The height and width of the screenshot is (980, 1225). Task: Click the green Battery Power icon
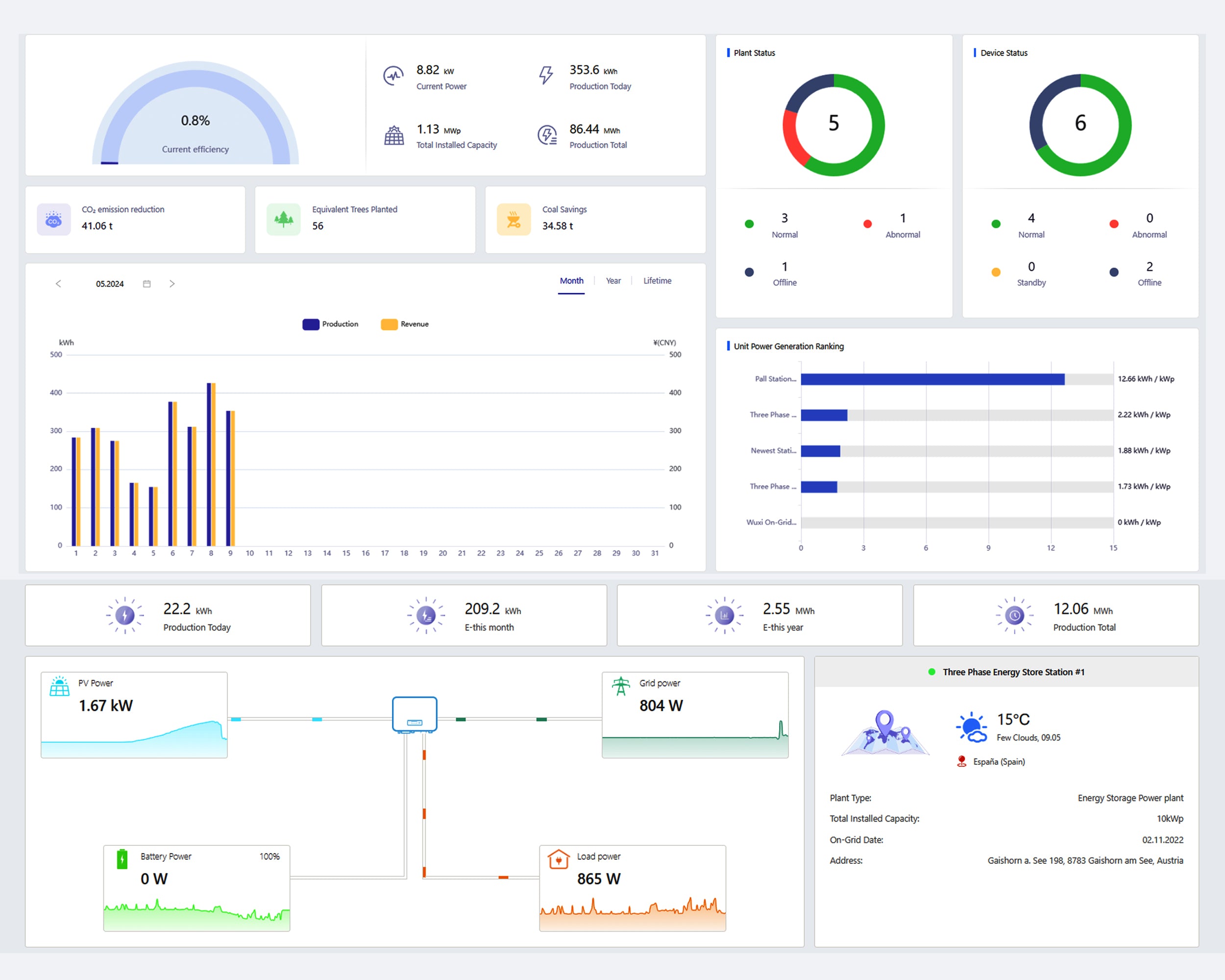122,859
